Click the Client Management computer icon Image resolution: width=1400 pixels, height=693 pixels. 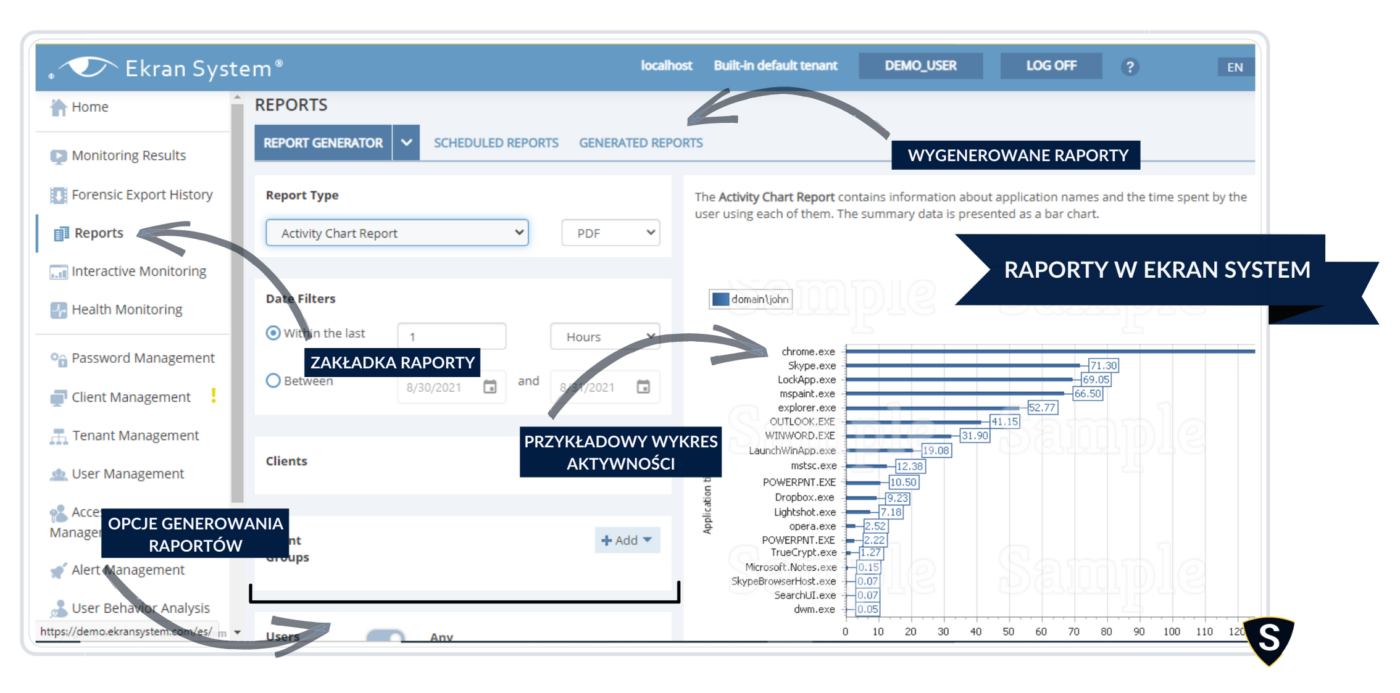58,397
